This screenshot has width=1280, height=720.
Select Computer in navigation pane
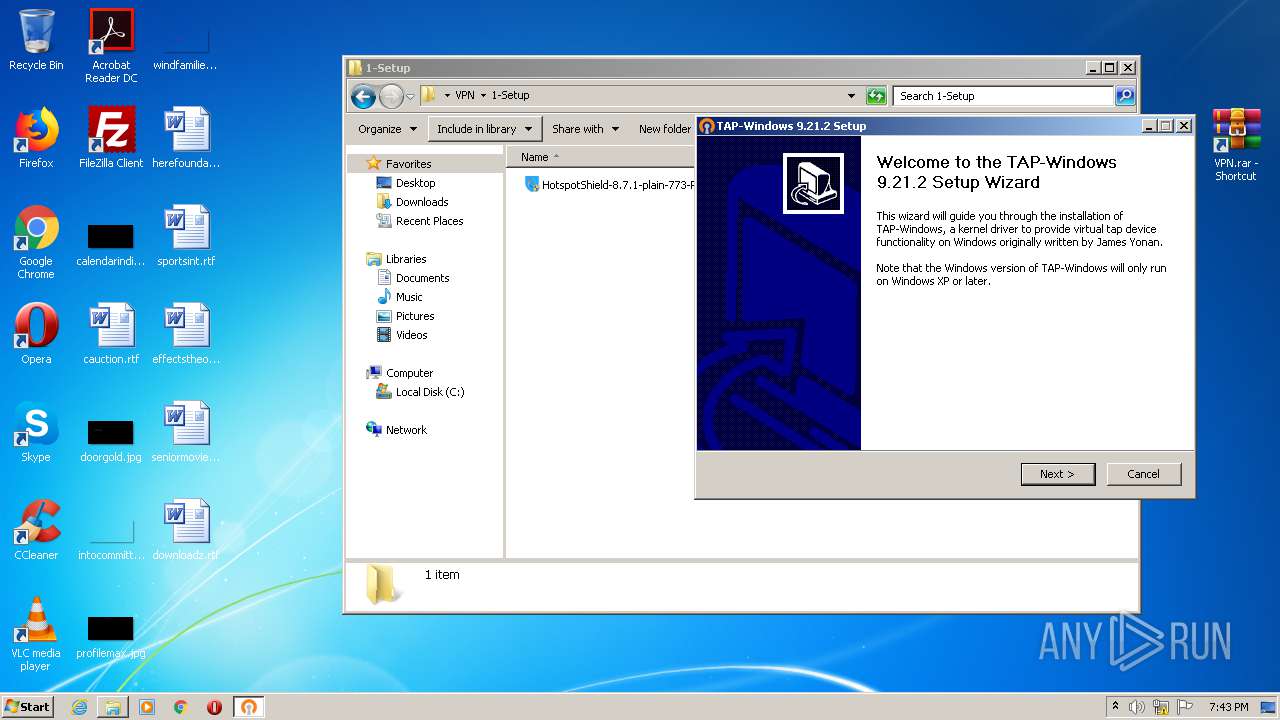coord(409,373)
